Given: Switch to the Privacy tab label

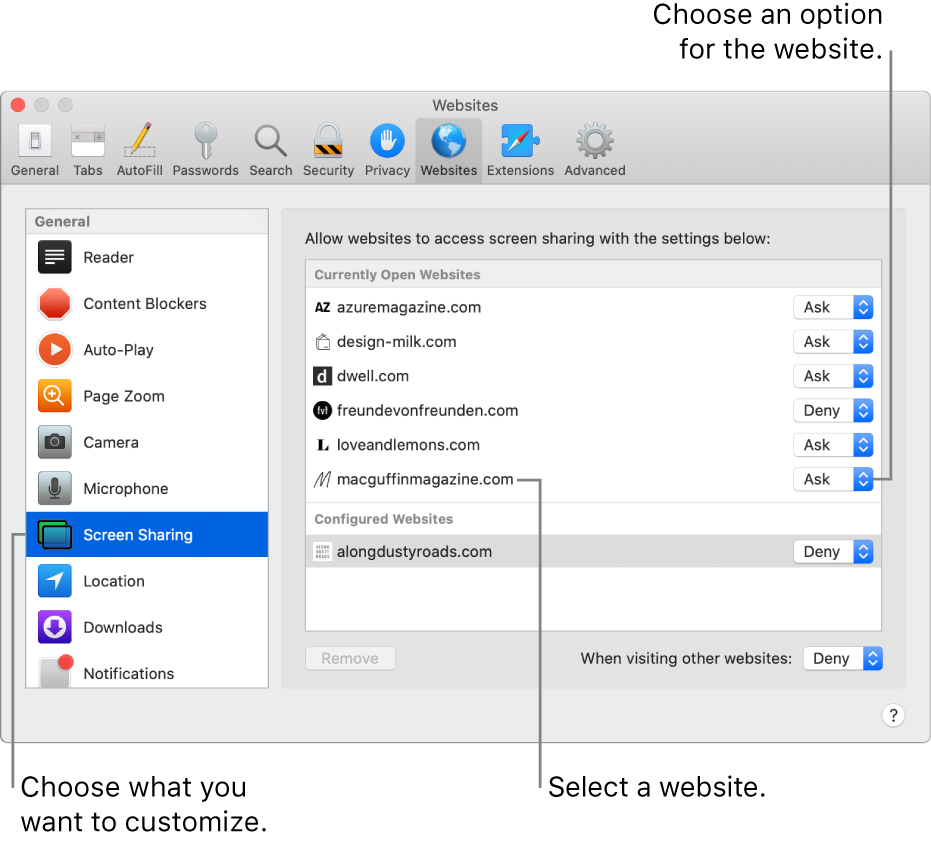Looking at the screenshot, I should (x=387, y=170).
